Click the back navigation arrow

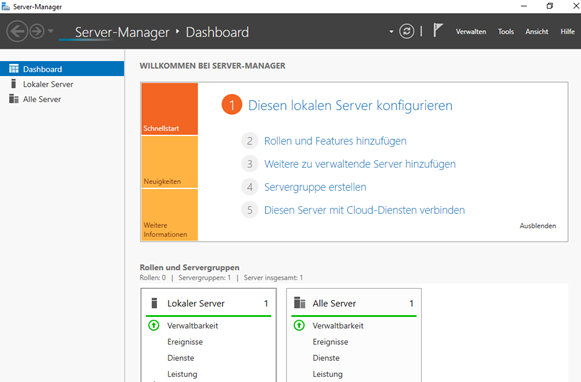coord(17,31)
